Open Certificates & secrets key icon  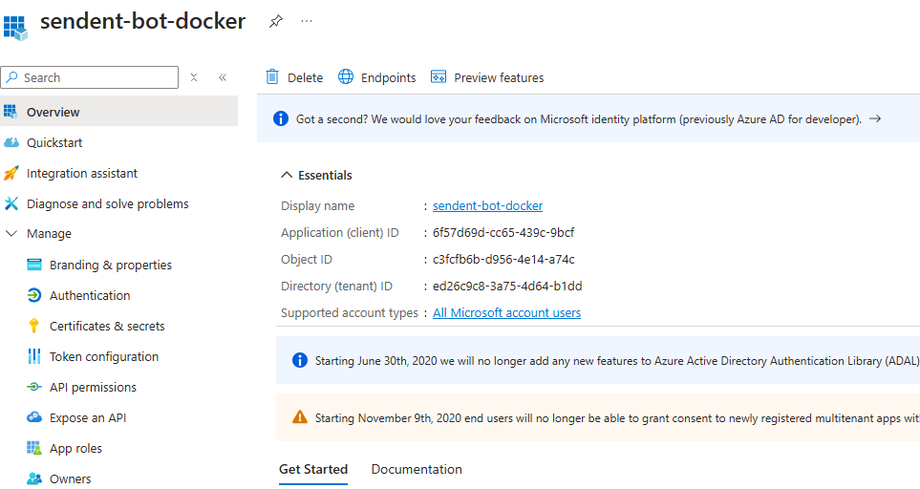pyautogui.click(x=34, y=326)
